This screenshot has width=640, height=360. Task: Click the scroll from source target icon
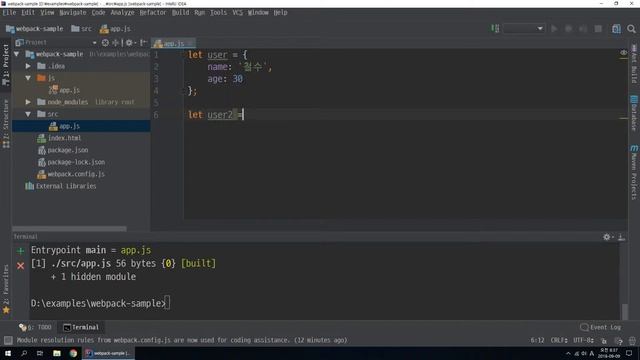105,42
